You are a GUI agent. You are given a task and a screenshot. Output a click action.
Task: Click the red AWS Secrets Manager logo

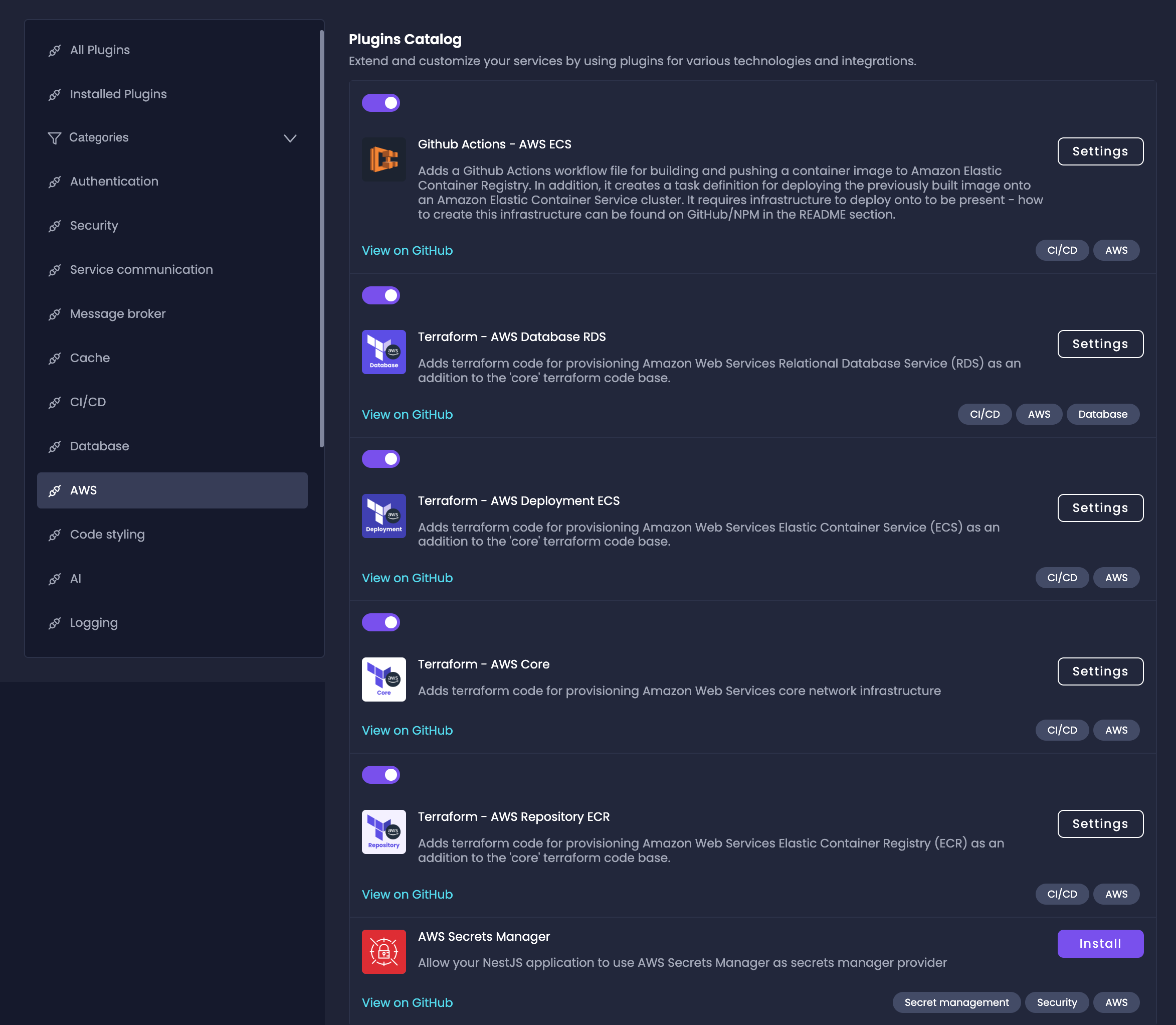click(383, 951)
